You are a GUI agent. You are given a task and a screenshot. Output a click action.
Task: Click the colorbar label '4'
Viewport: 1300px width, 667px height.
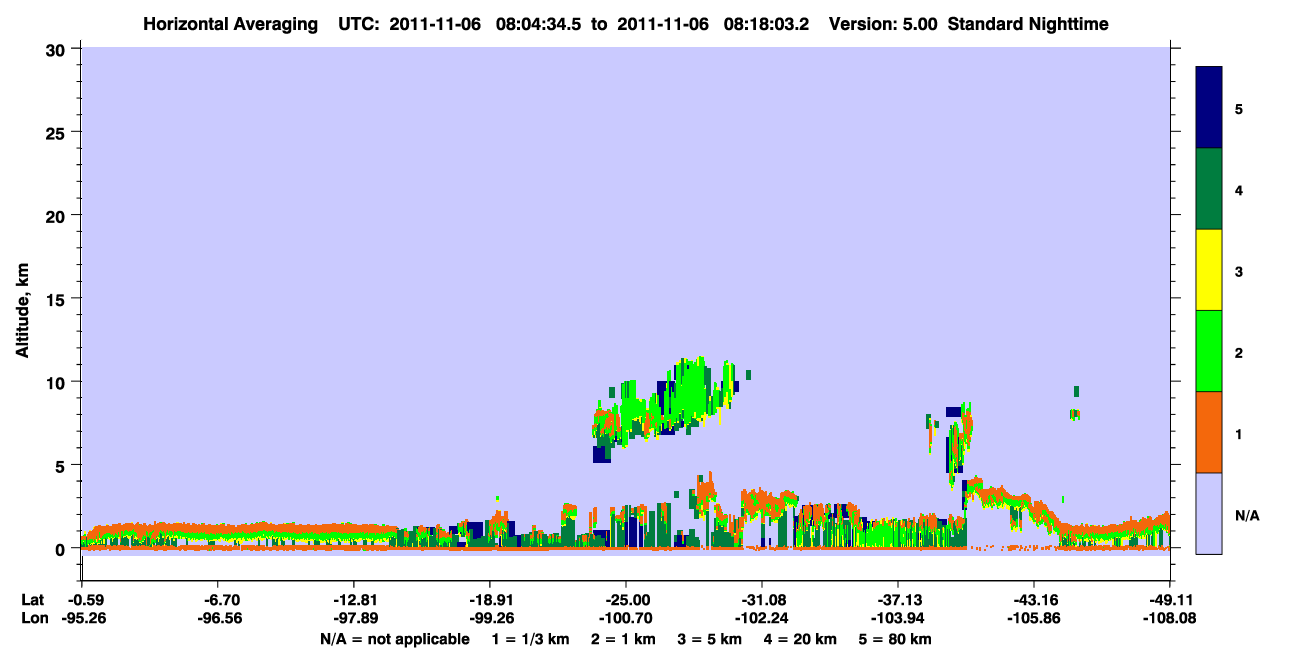pyautogui.click(x=1238, y=190)
